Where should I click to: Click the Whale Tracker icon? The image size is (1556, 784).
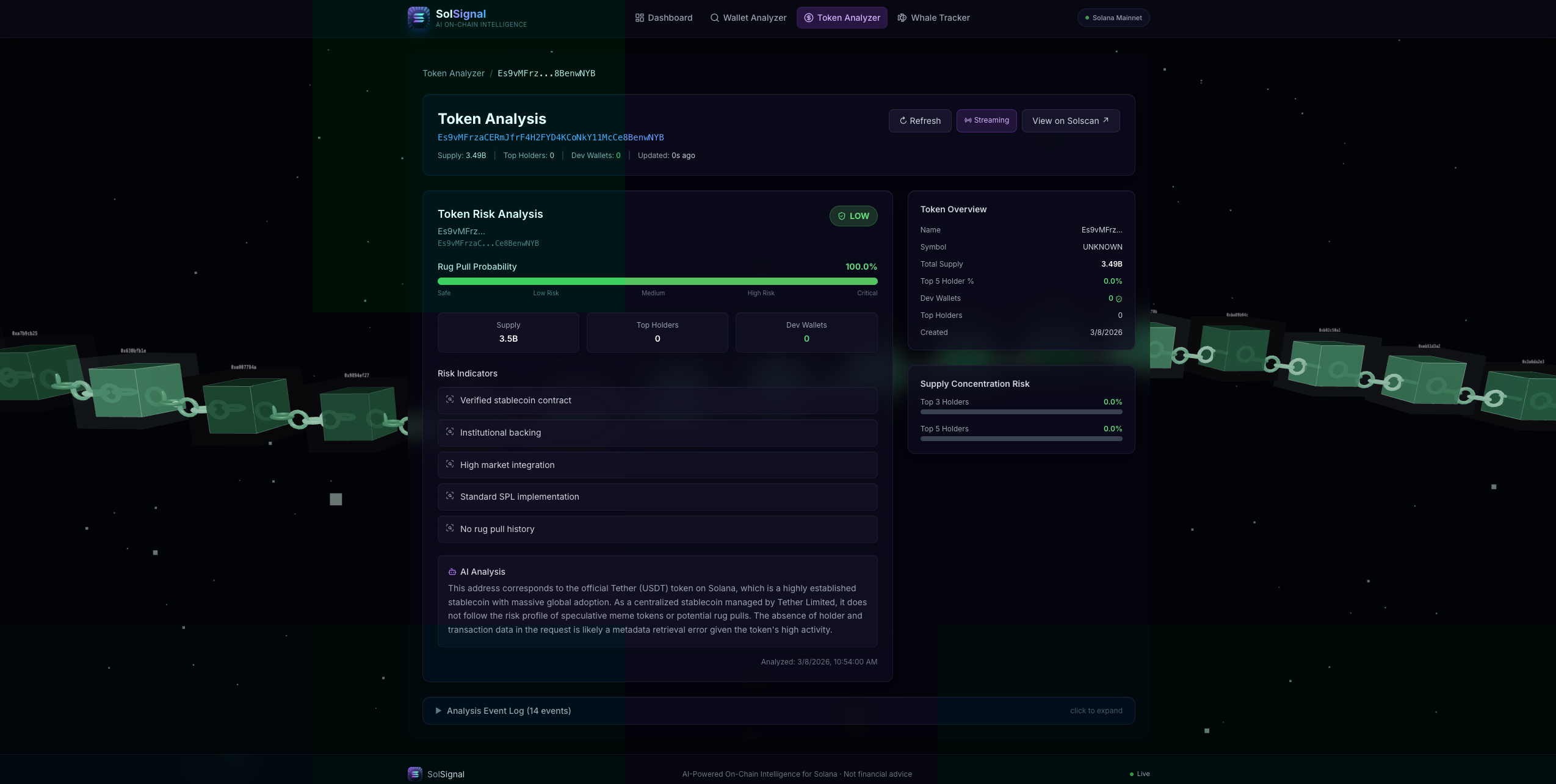tap(902, 18)
